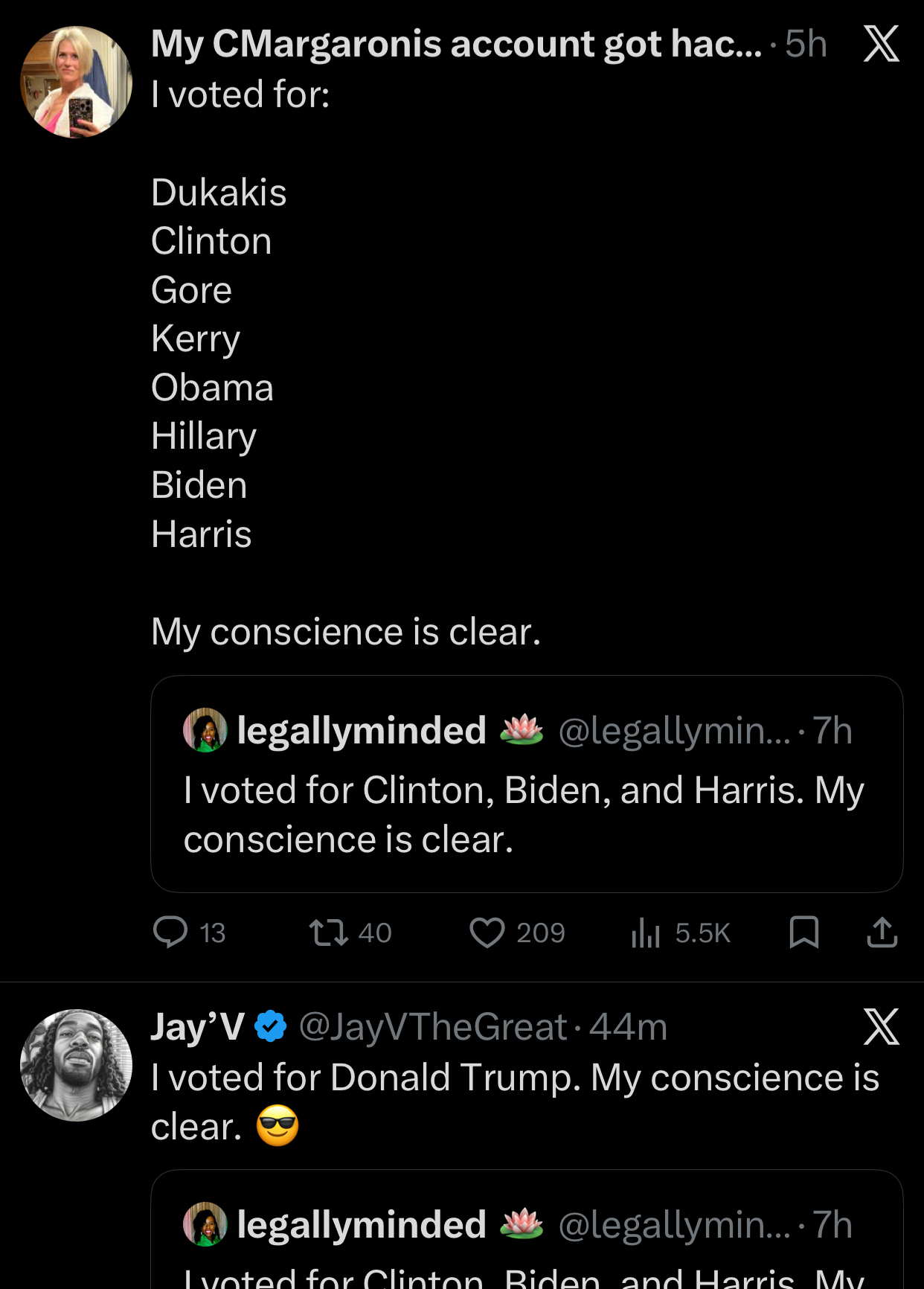Viewport: 924px width, 1289px height.
Task: Tap the X logo on the first post
Action: tap(882, 44)
